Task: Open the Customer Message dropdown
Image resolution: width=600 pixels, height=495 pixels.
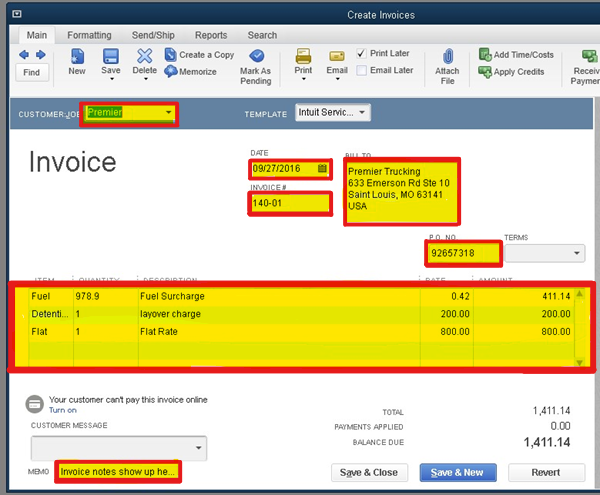Action: pyautogui.click(x=198, y=447)
